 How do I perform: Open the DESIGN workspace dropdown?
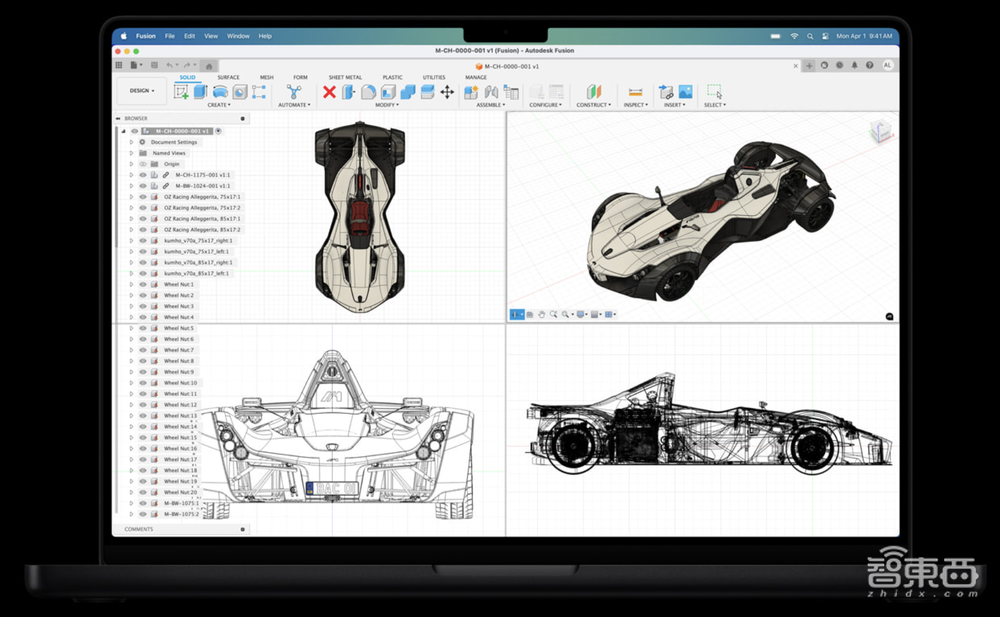tap(142, 91)
